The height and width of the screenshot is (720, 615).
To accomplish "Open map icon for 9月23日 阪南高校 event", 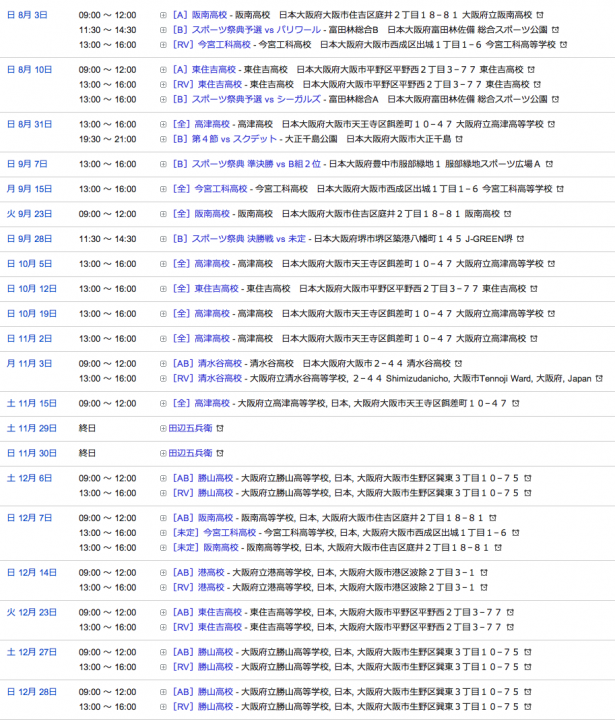I will coord(508,214).
